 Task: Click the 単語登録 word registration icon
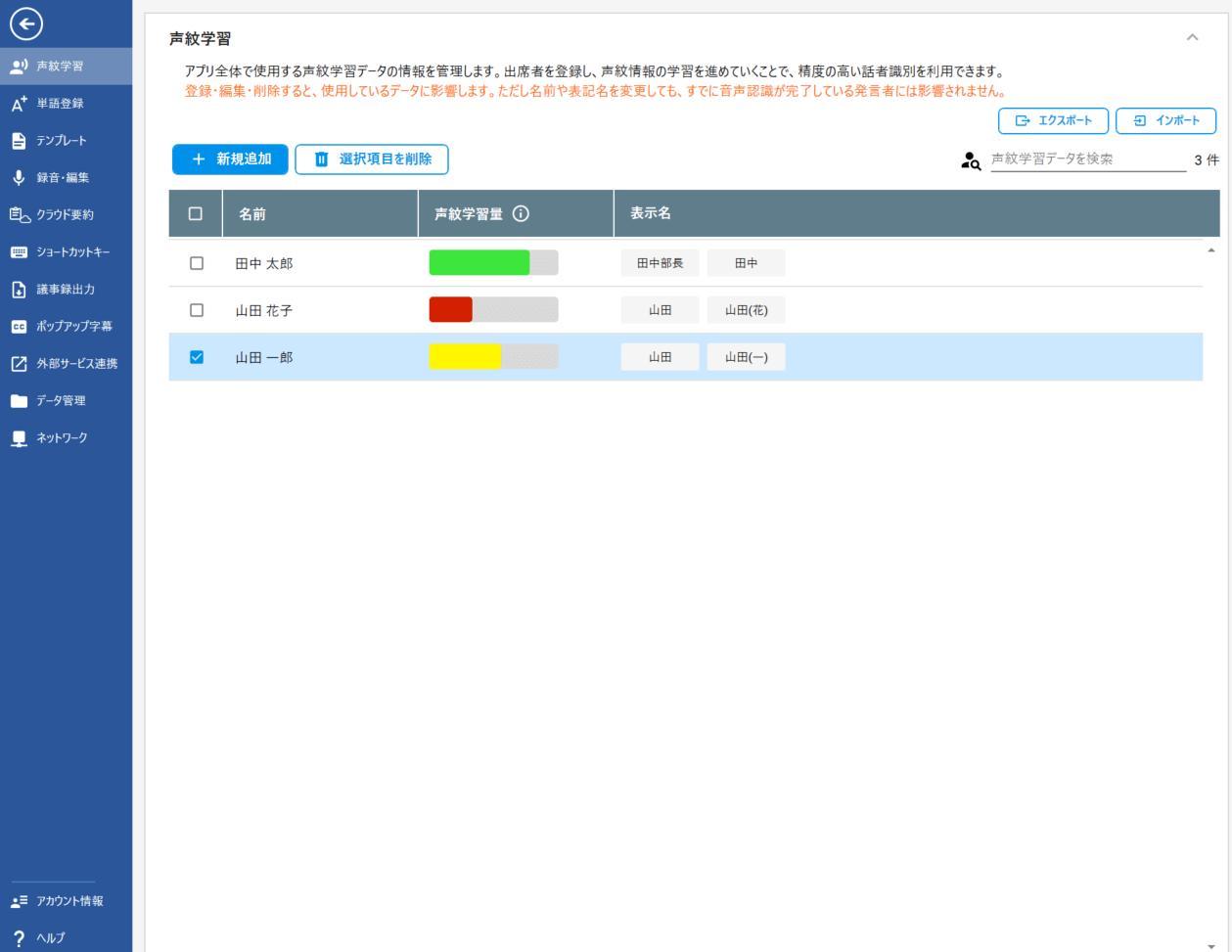click(x=19, y=104)
